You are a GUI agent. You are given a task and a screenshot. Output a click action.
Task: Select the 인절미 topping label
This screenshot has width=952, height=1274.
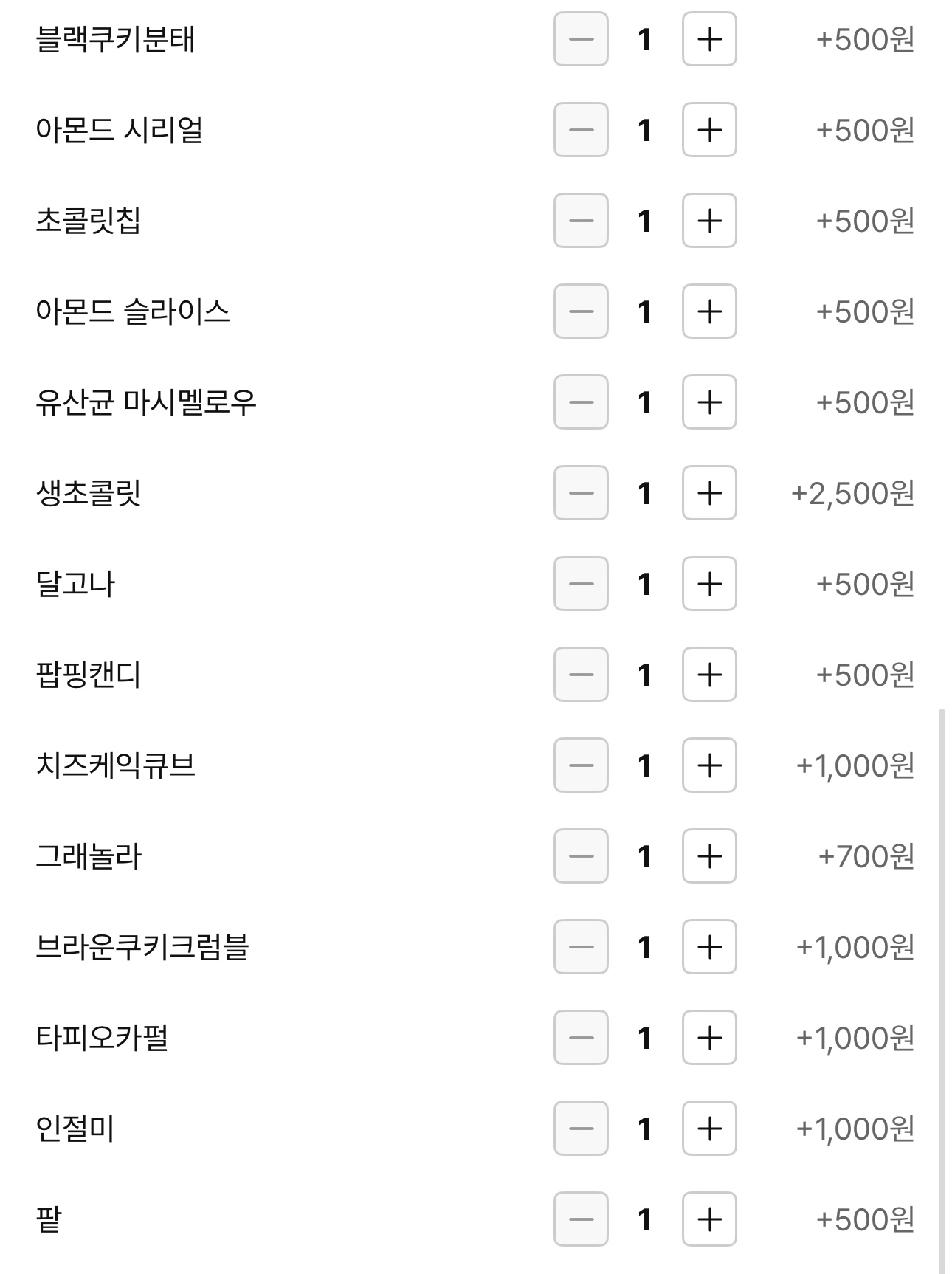click(x=75, y=1129)
